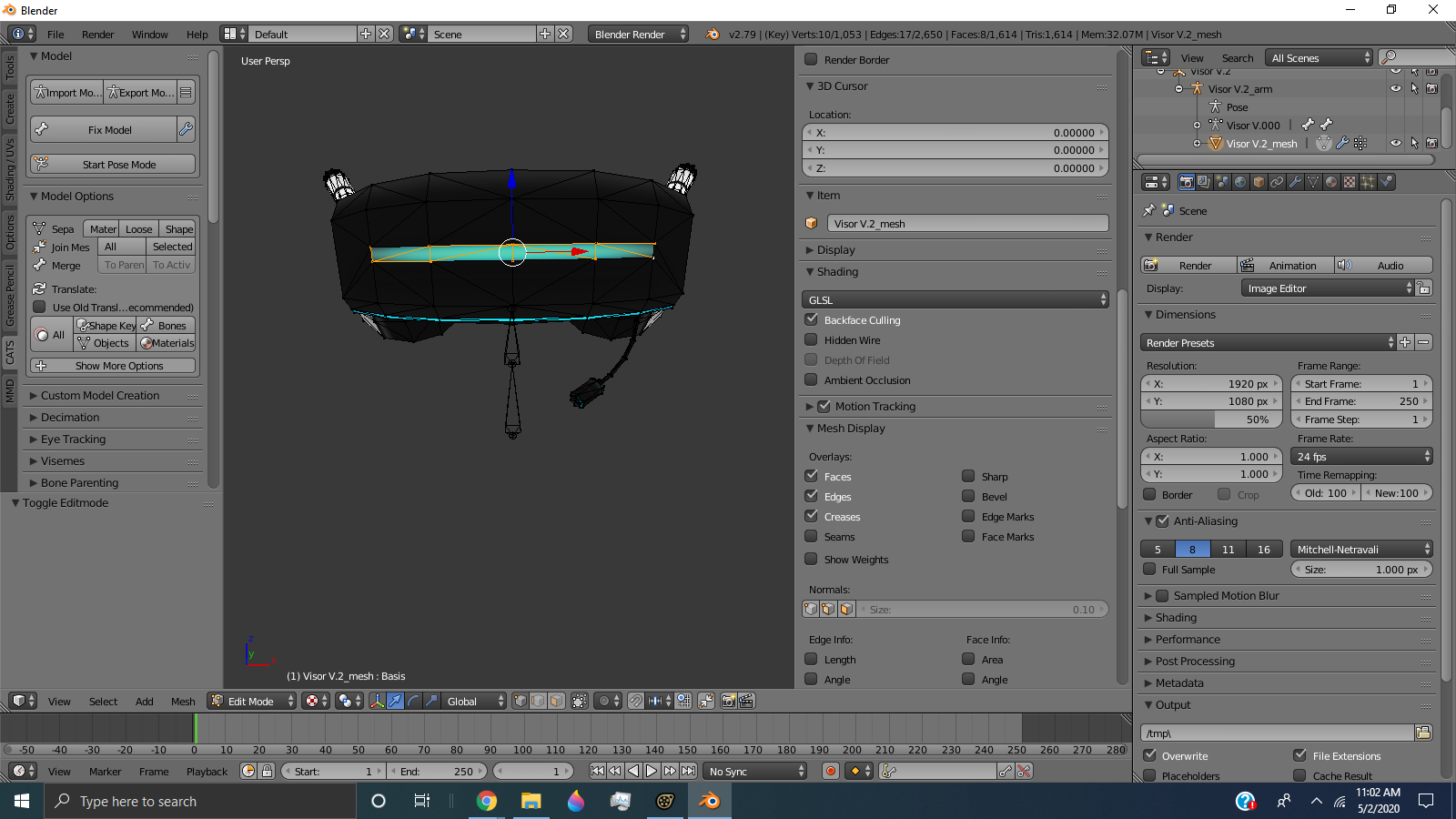The width and height of the screenshot is (1456, 819).
Task: Open the Help menu
Action: point(197,34)
